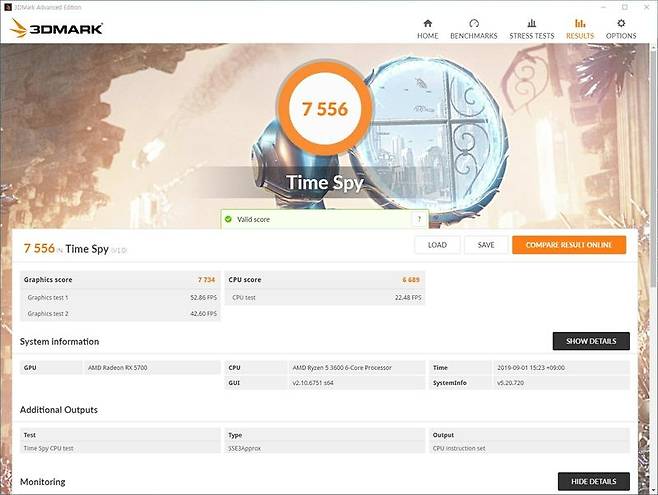658x495 pixels.
Task: Click the orange 7 556 score circle
Action: pyautogui.click(x=325, y=109)
